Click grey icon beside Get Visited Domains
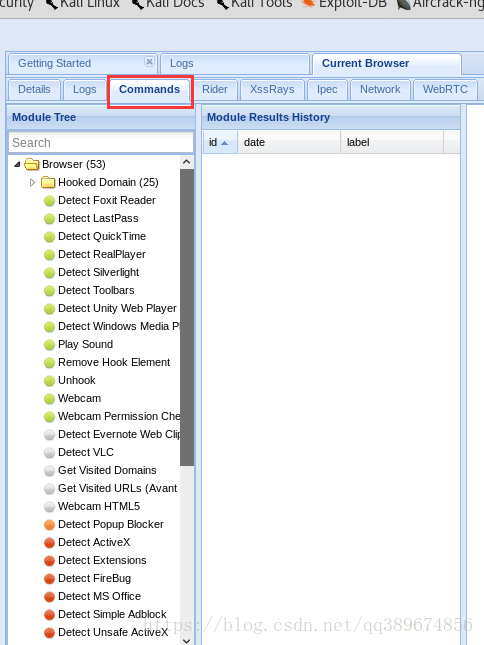 tap(49, 471)
